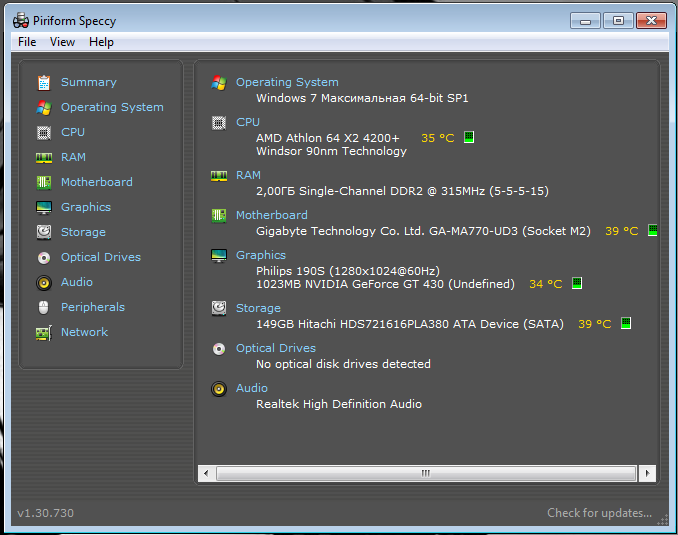This screenshot has height=535, width=678.
Task: Click version label v1.30.730
Action: [45, 513]
